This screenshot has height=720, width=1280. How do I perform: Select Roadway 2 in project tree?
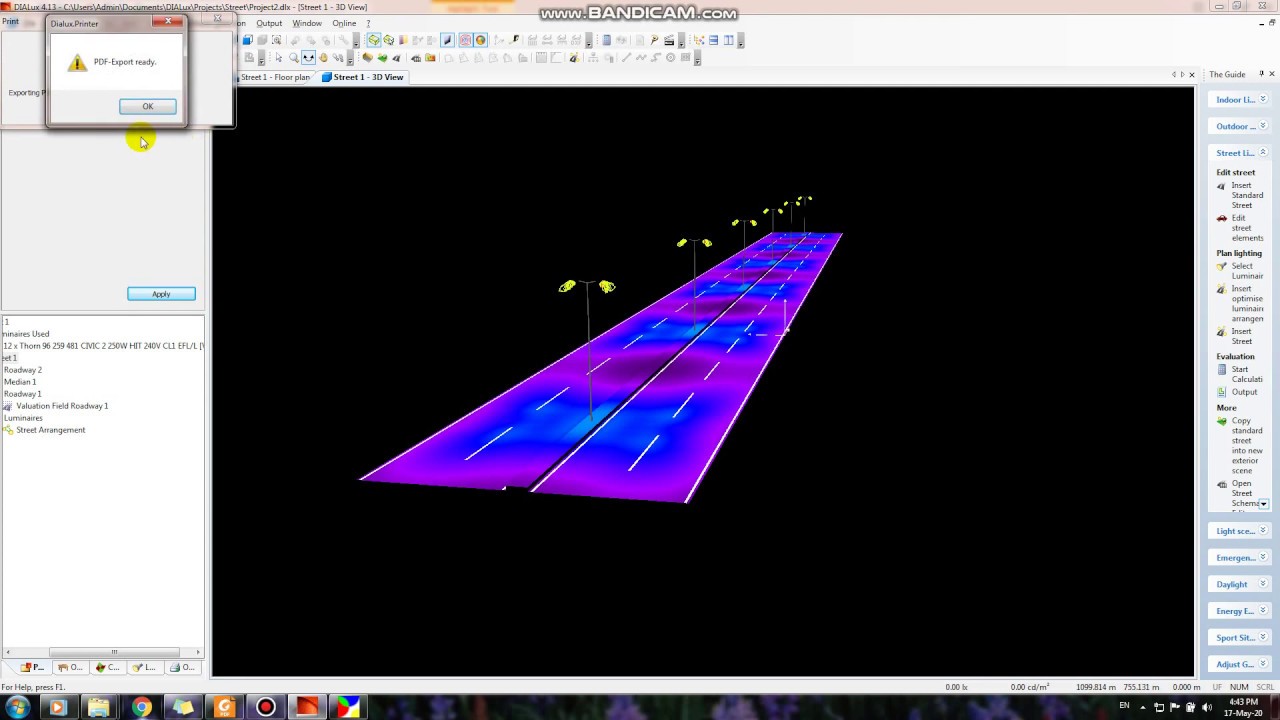[23, 370]
